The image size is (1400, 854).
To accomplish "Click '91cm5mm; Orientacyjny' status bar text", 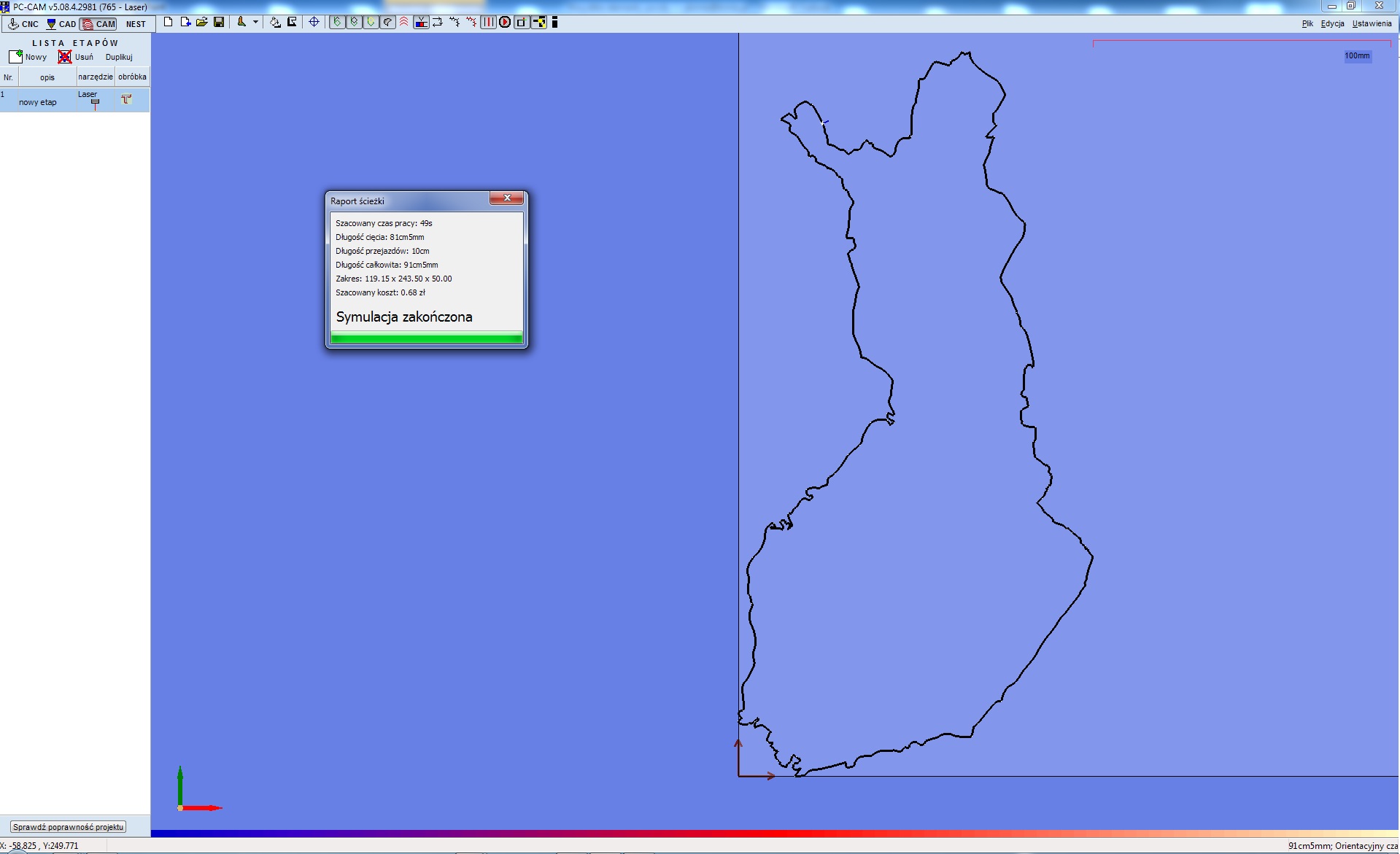I will (1342, 846).
